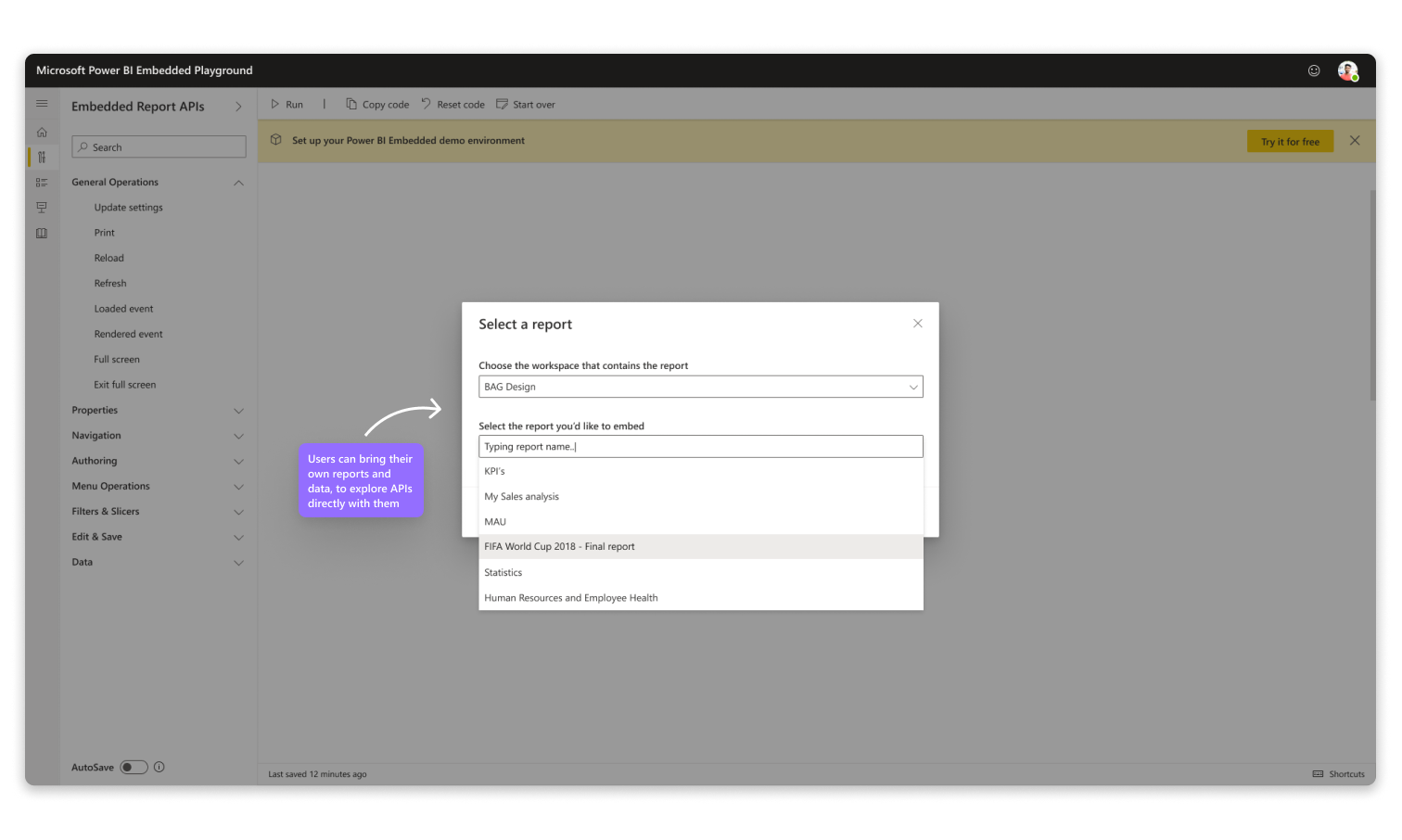Click the Last saved 12 minutes ago status
This screenshot has width=1402, height=840.
[x=317, y=774]
